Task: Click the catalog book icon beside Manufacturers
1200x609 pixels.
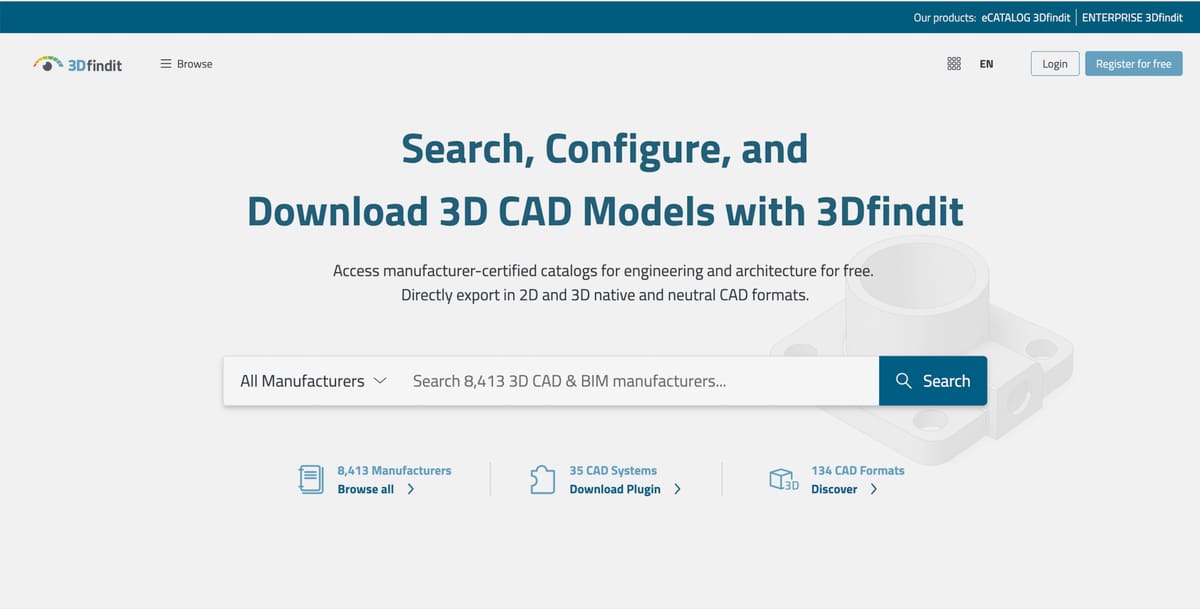Action: [311, 479]
